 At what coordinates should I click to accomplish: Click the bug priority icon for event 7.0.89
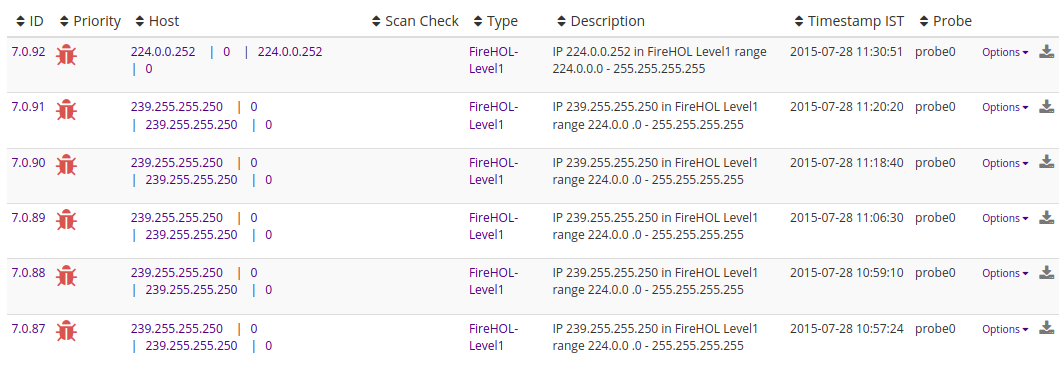point(66,220)
